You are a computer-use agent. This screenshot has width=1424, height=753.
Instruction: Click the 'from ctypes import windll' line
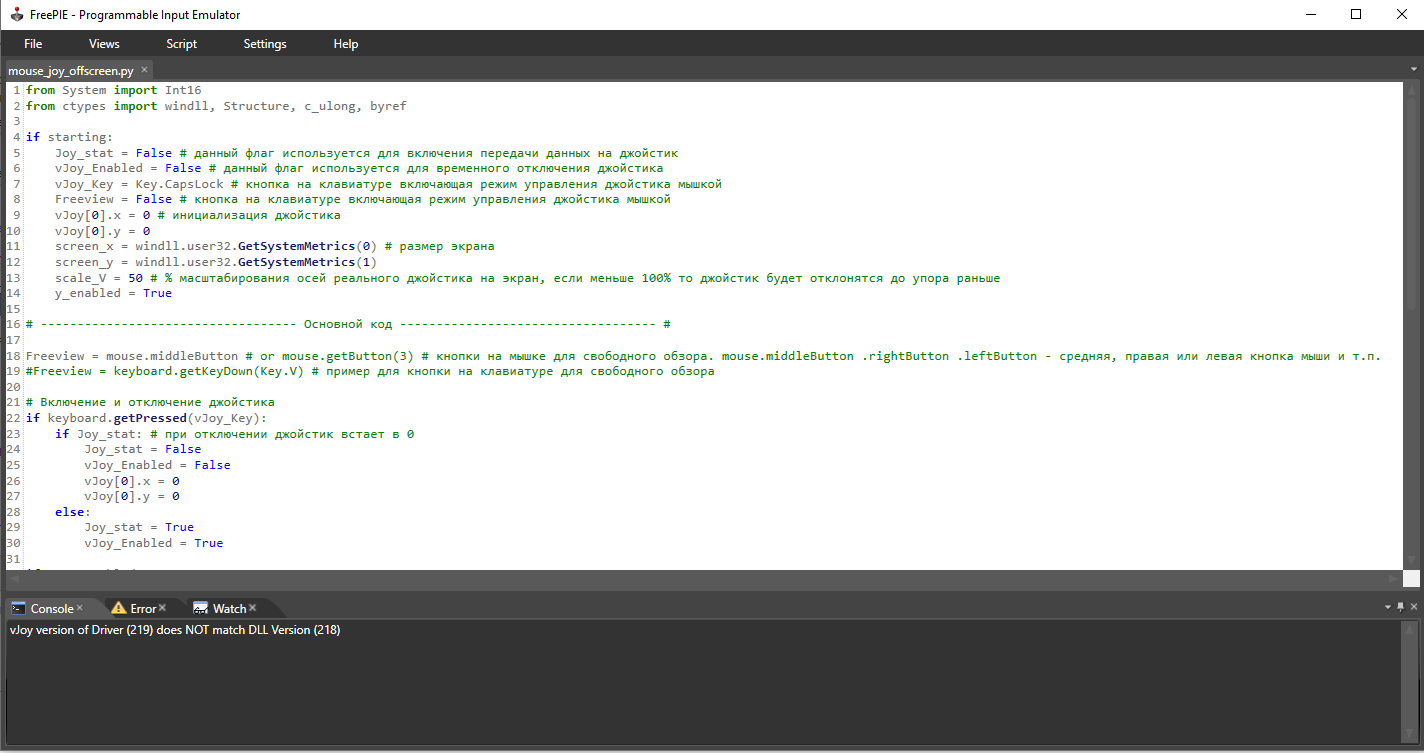(x=216, y=106)
